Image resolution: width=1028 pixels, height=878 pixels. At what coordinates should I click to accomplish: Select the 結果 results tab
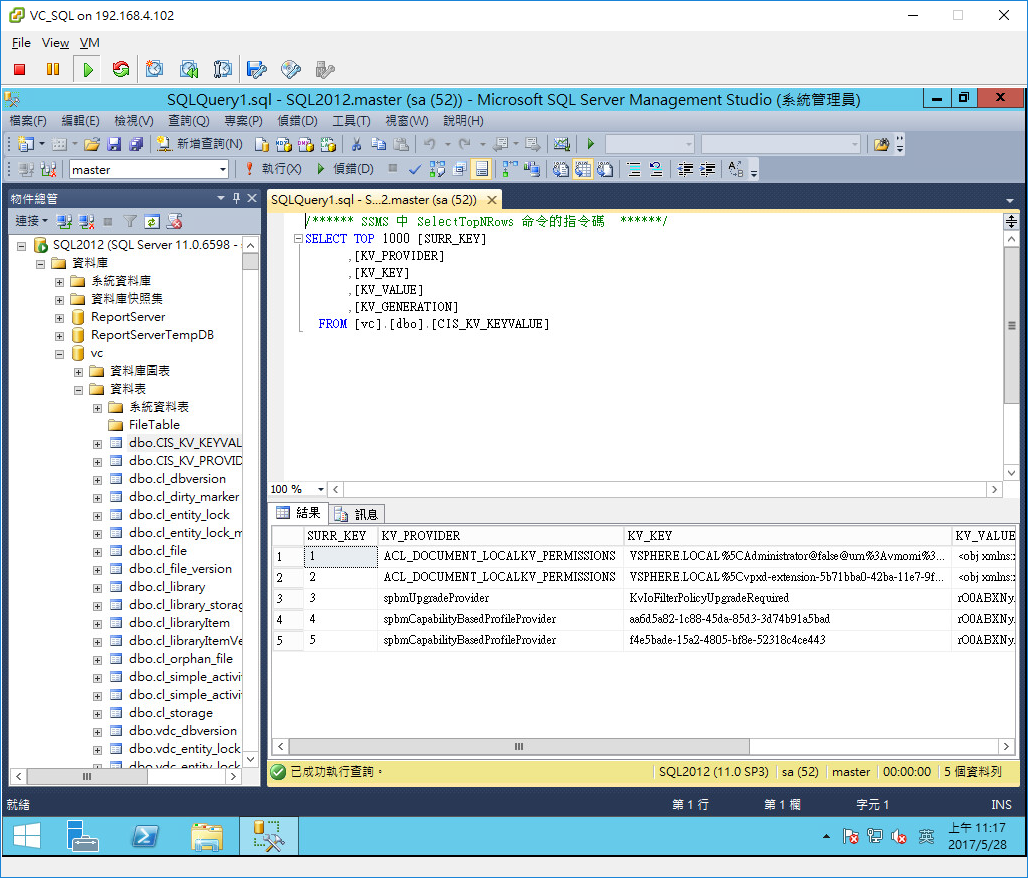click(x=299, y=513)
